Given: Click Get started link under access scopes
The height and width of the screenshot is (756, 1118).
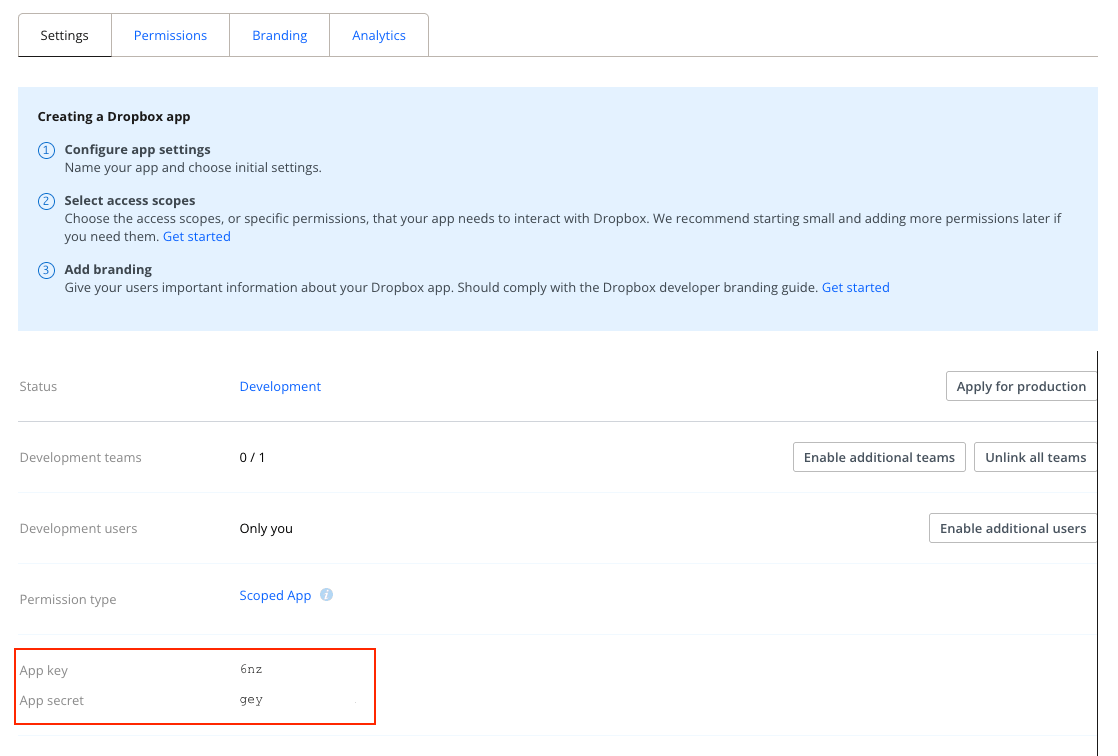Looking at the screenshot, I should (197, 236).
